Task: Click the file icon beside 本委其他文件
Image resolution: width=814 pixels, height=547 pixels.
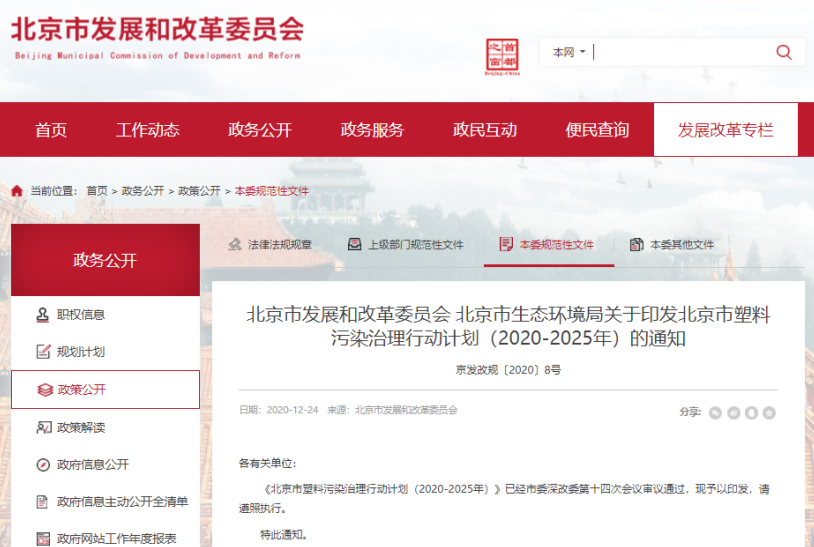Action: (636, 244)
